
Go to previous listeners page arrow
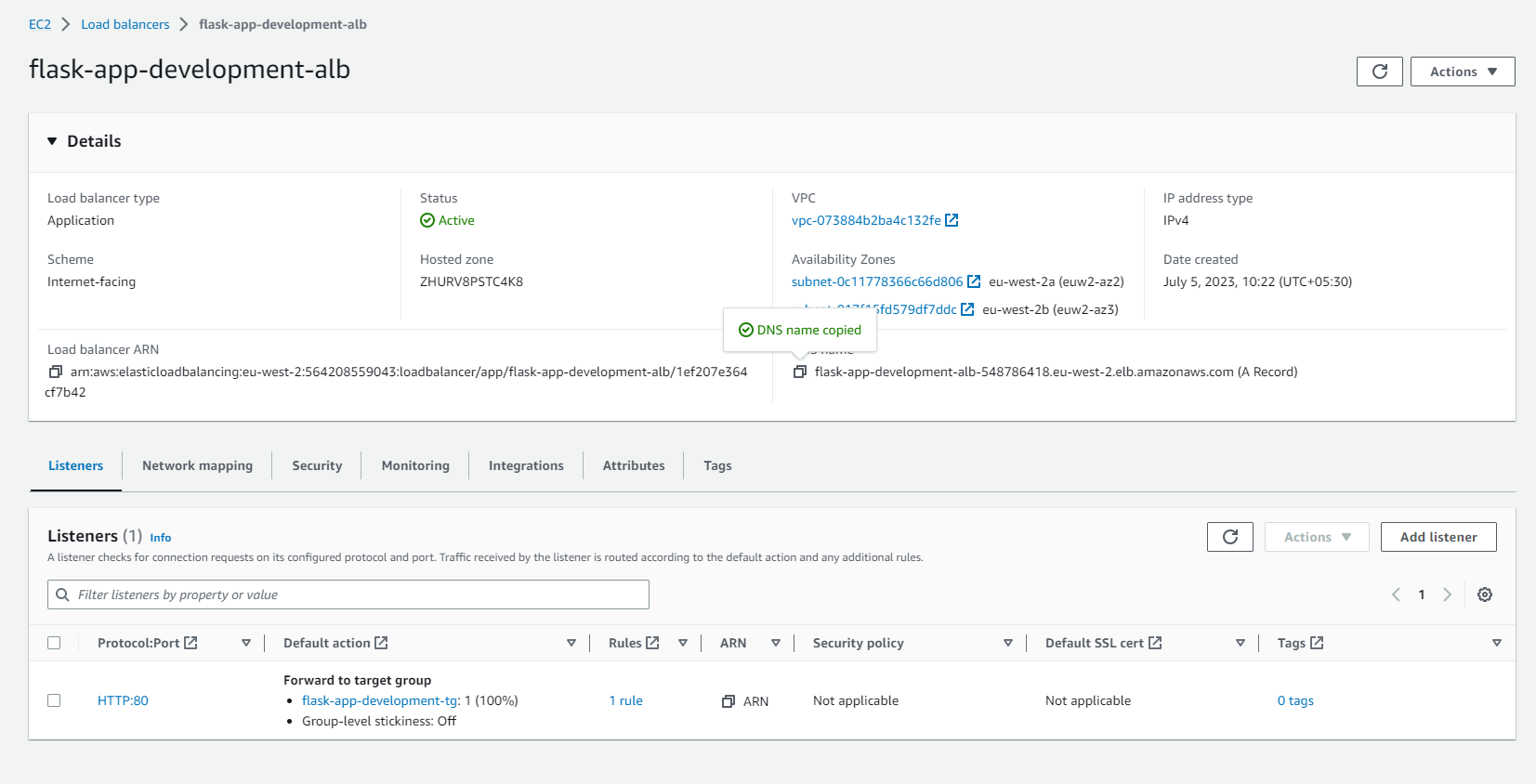pyautogui.click(x=1396, y=595)
